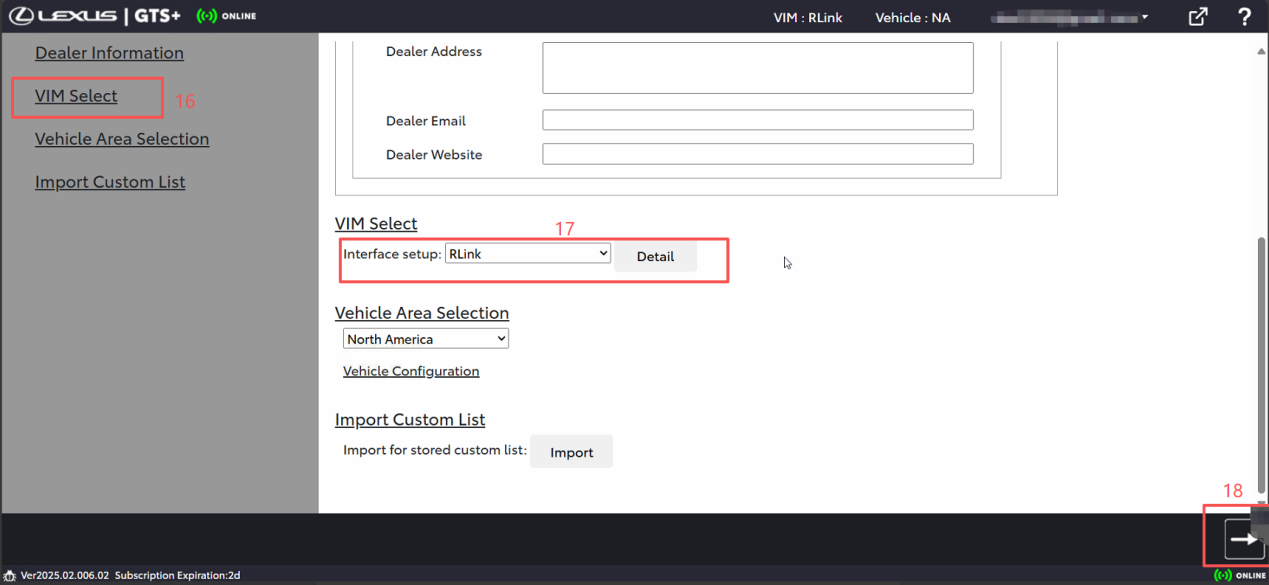
Task: Click the scrollbar up arrow
Action: point(1261,51)
